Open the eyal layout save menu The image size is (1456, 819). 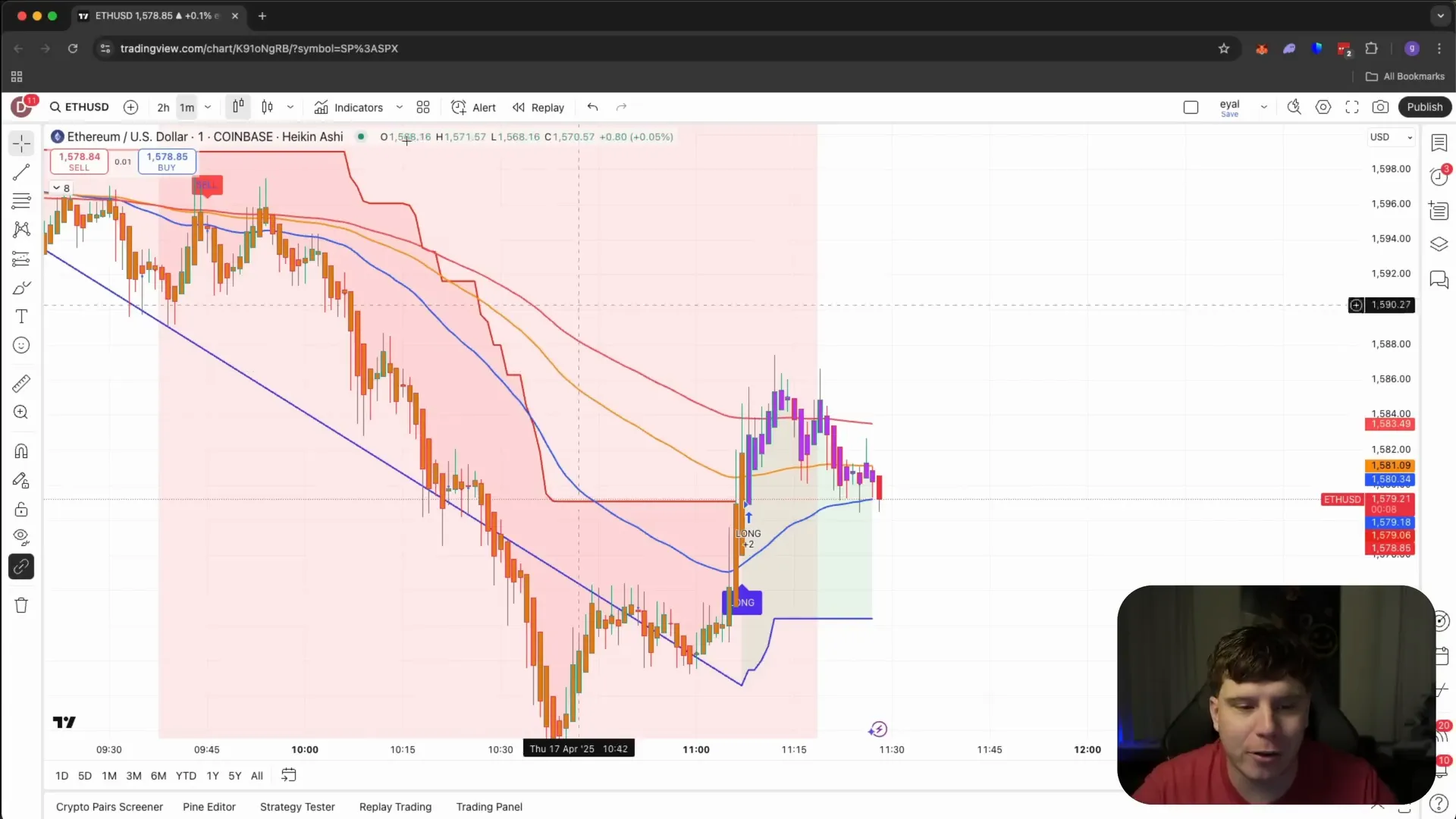(x=1229, y=108)
